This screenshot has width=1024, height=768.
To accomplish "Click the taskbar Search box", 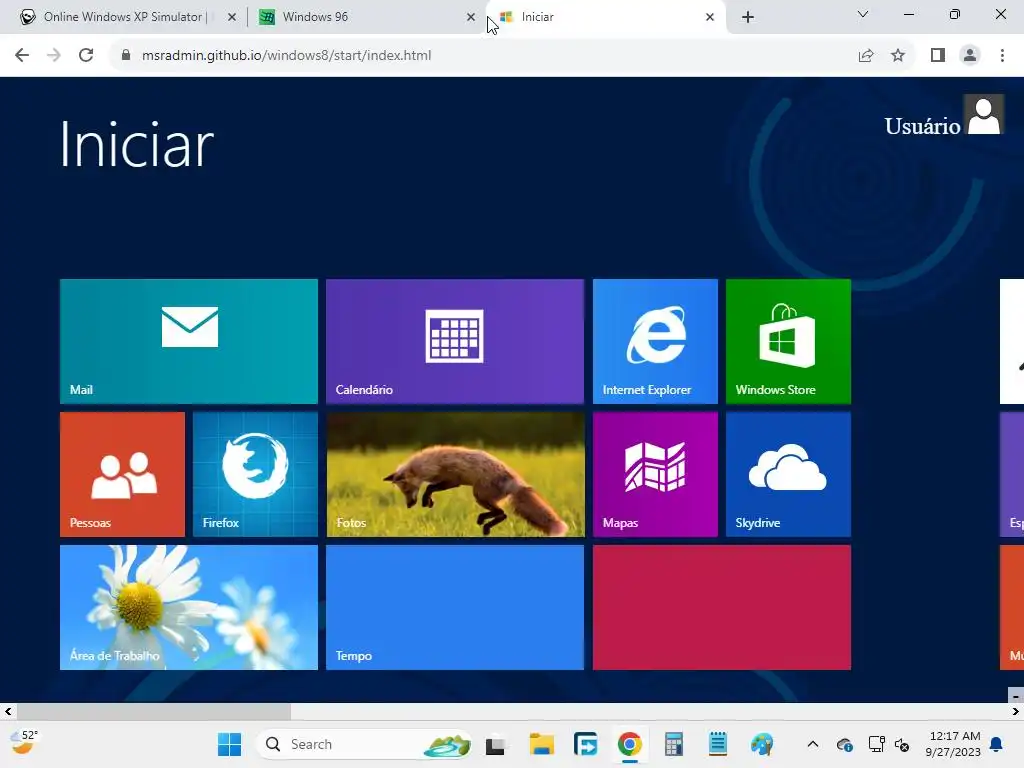I will point(364,744).
